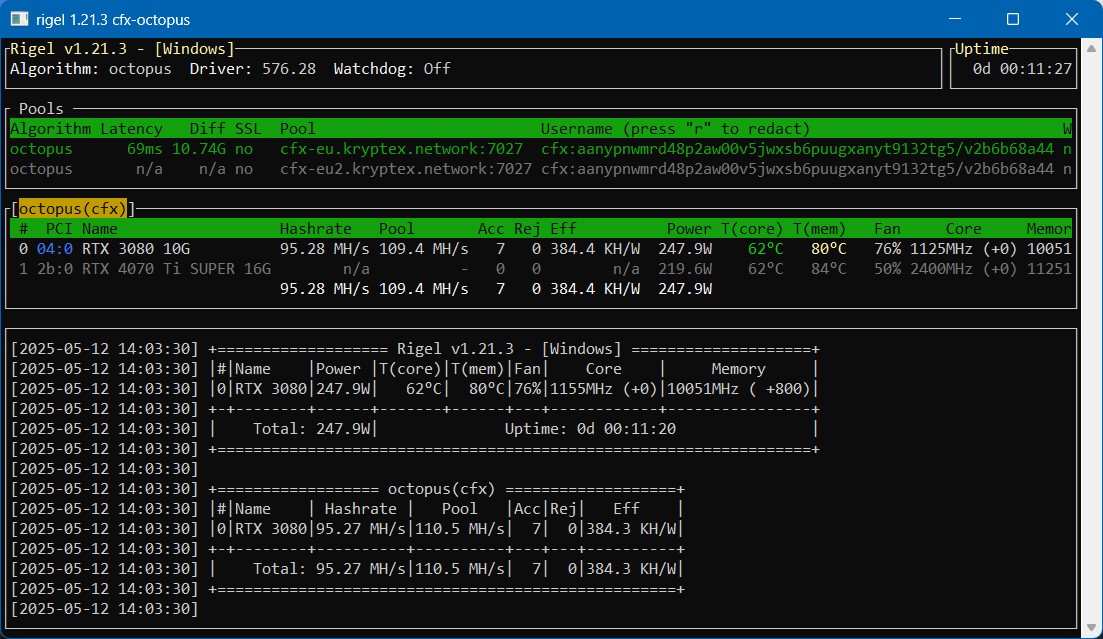Click the 1125MHz core clock value
The width and height of the screenshot is (1103, 639).
coord(941,249)
